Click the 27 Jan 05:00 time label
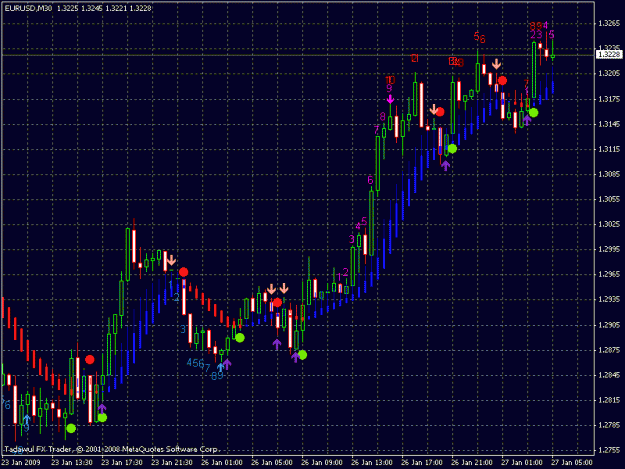Image resolution: width=625 pixels, height=469 pixels. (572, 462)
